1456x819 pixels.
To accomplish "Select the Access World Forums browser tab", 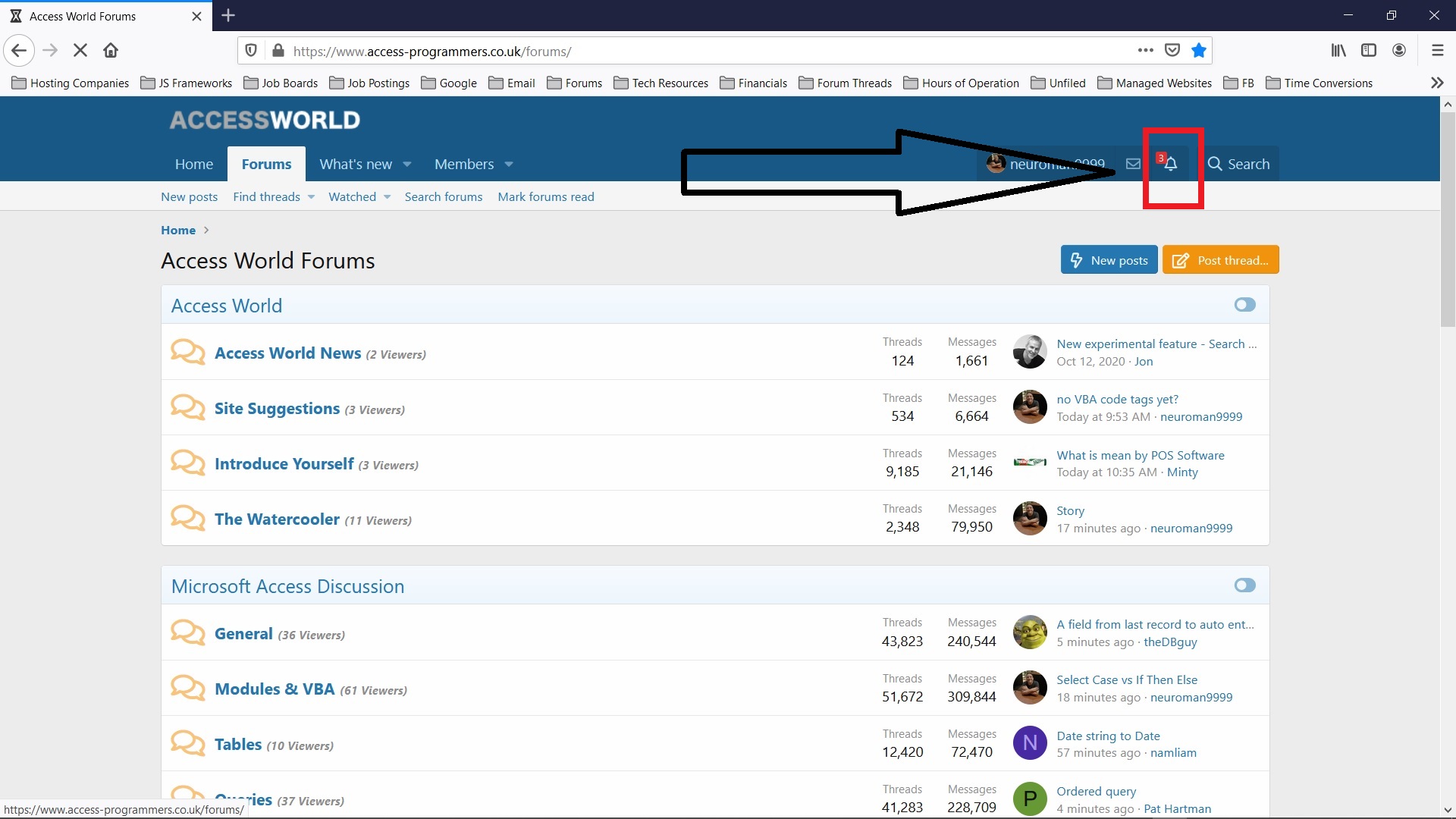I will 106,16.
